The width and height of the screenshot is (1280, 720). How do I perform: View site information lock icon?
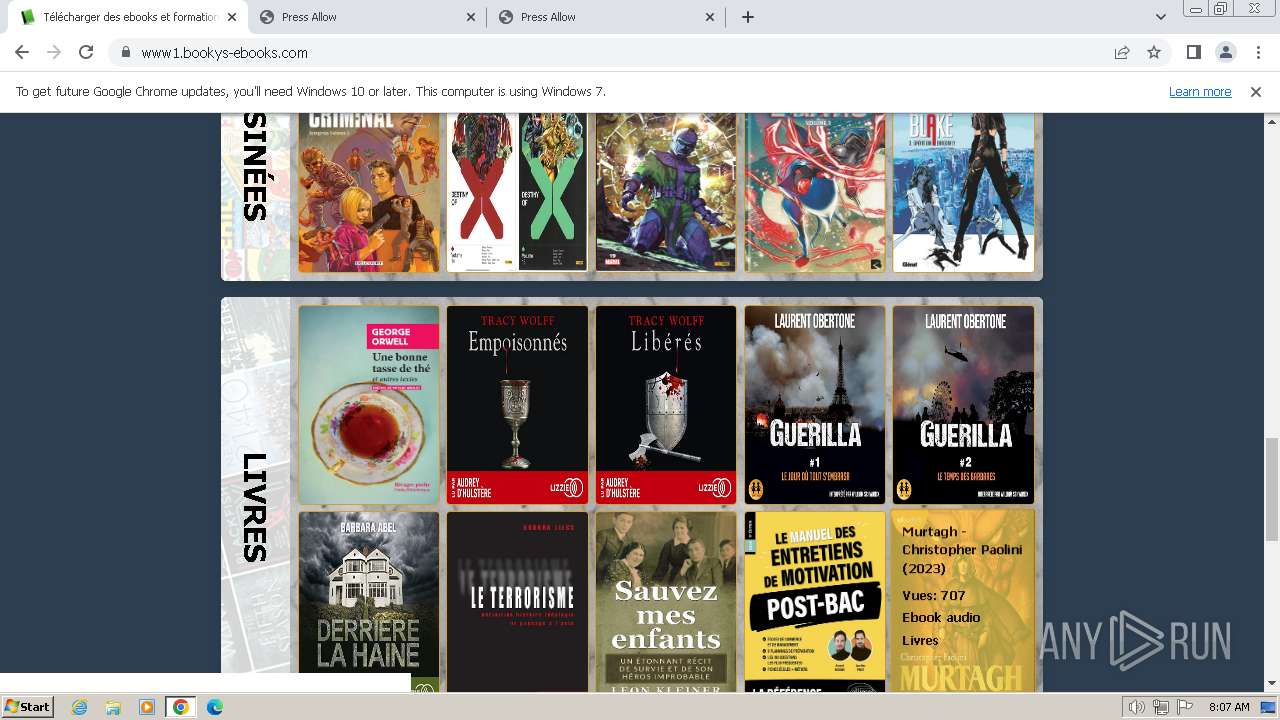point(125,53)
